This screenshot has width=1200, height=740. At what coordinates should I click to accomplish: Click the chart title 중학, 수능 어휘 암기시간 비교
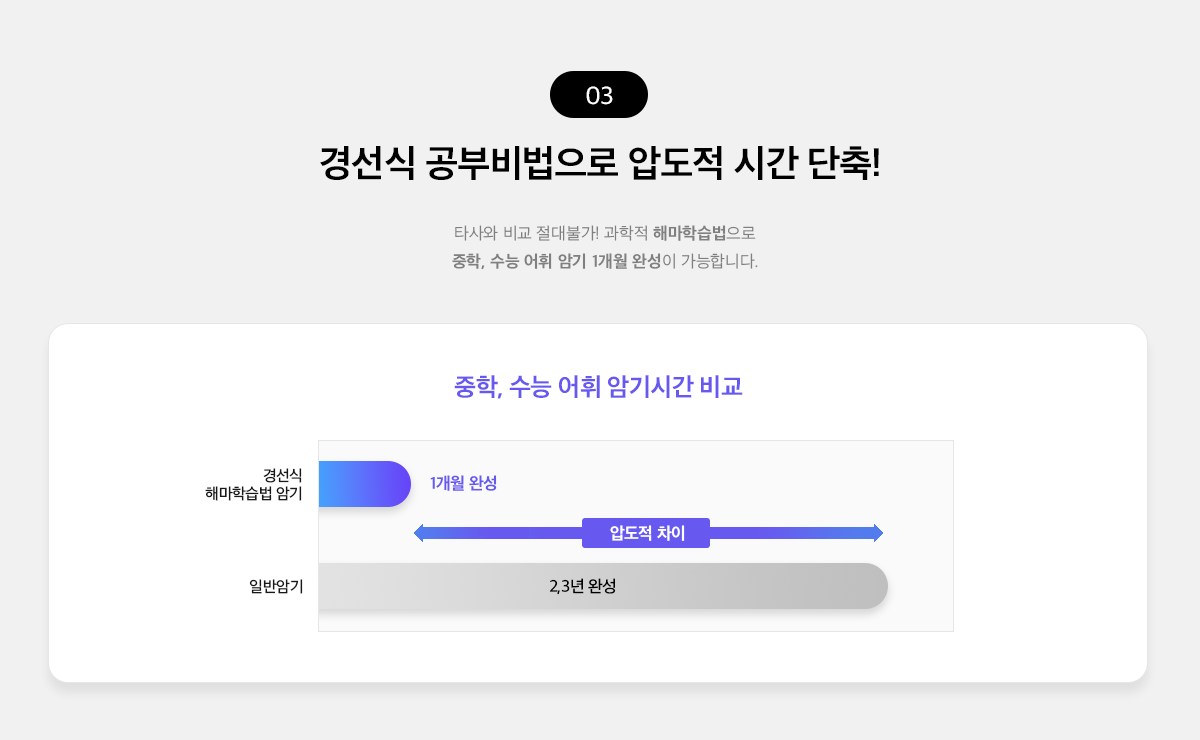coord(598,387)
